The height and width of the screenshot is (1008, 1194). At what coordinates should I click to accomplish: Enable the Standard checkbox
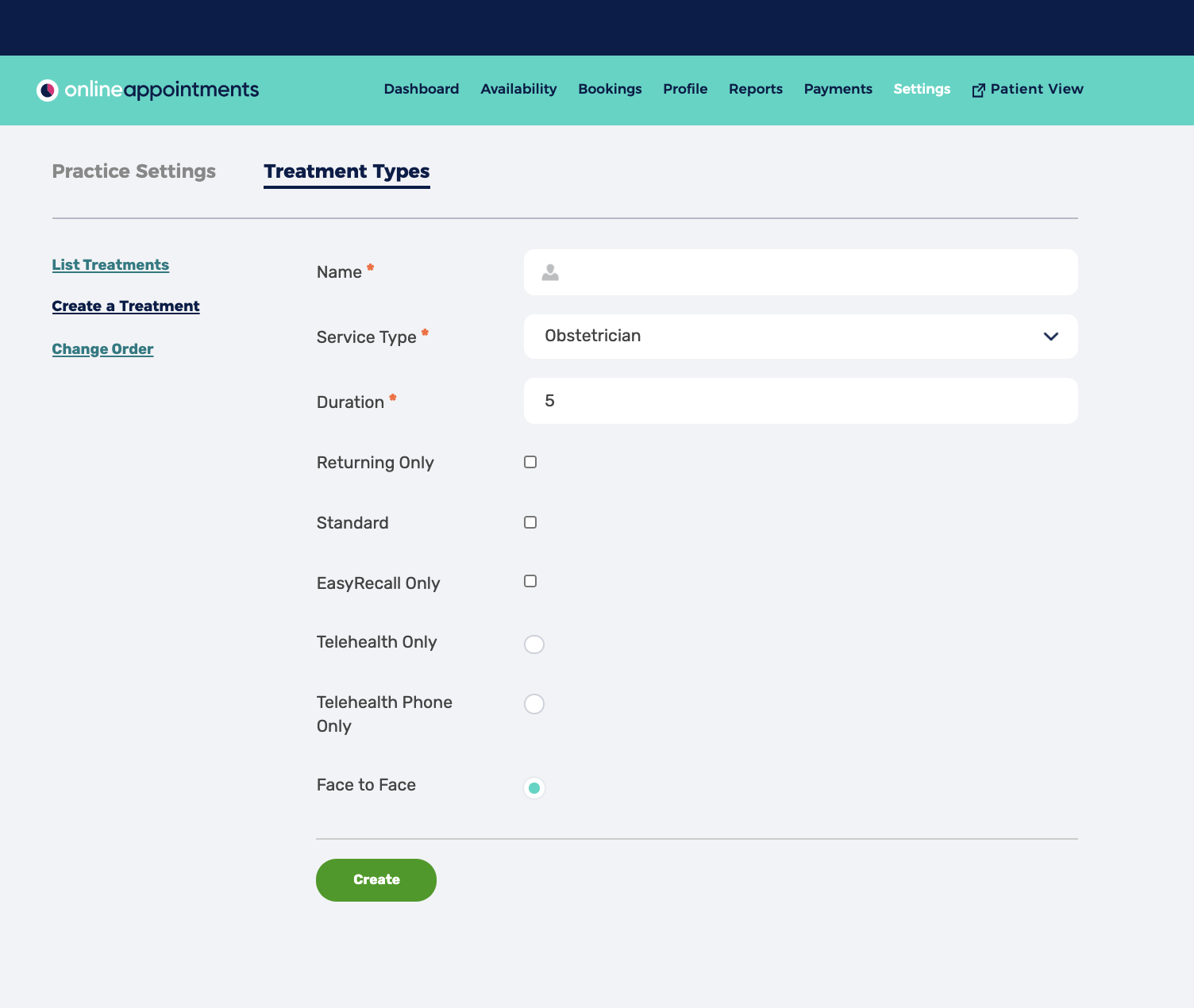pos(530,522)
